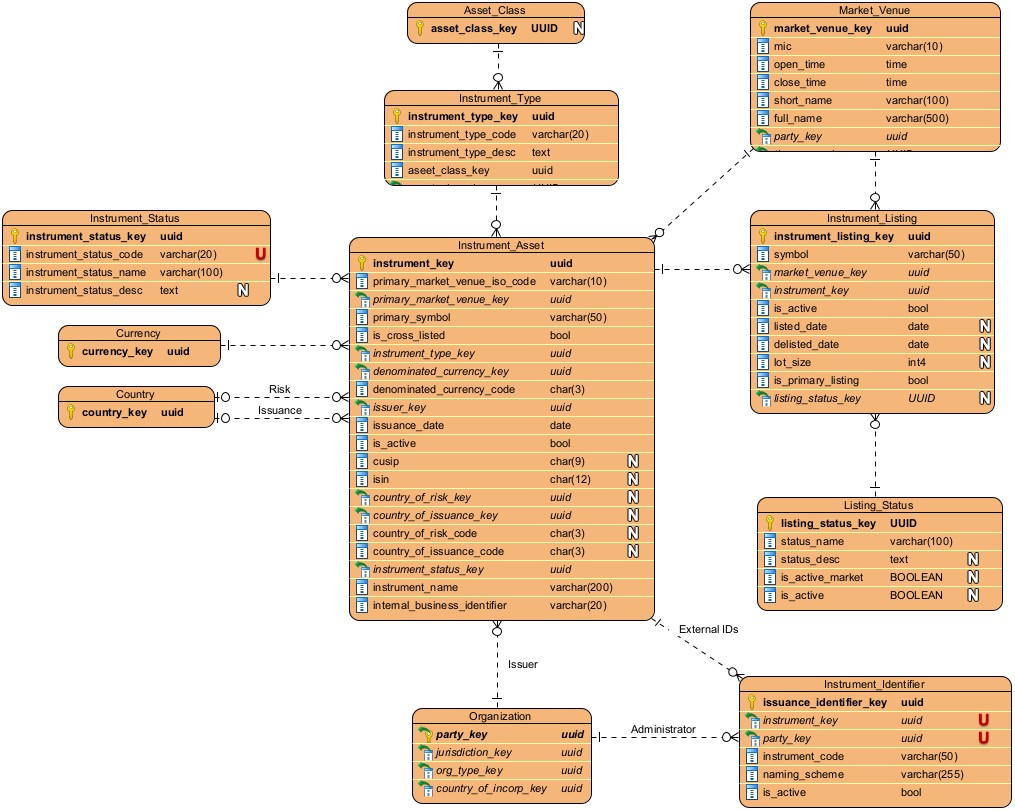Click the column icon beside cusip
Viewport: 1015px width, 811px height.
[x=363, y=461]
